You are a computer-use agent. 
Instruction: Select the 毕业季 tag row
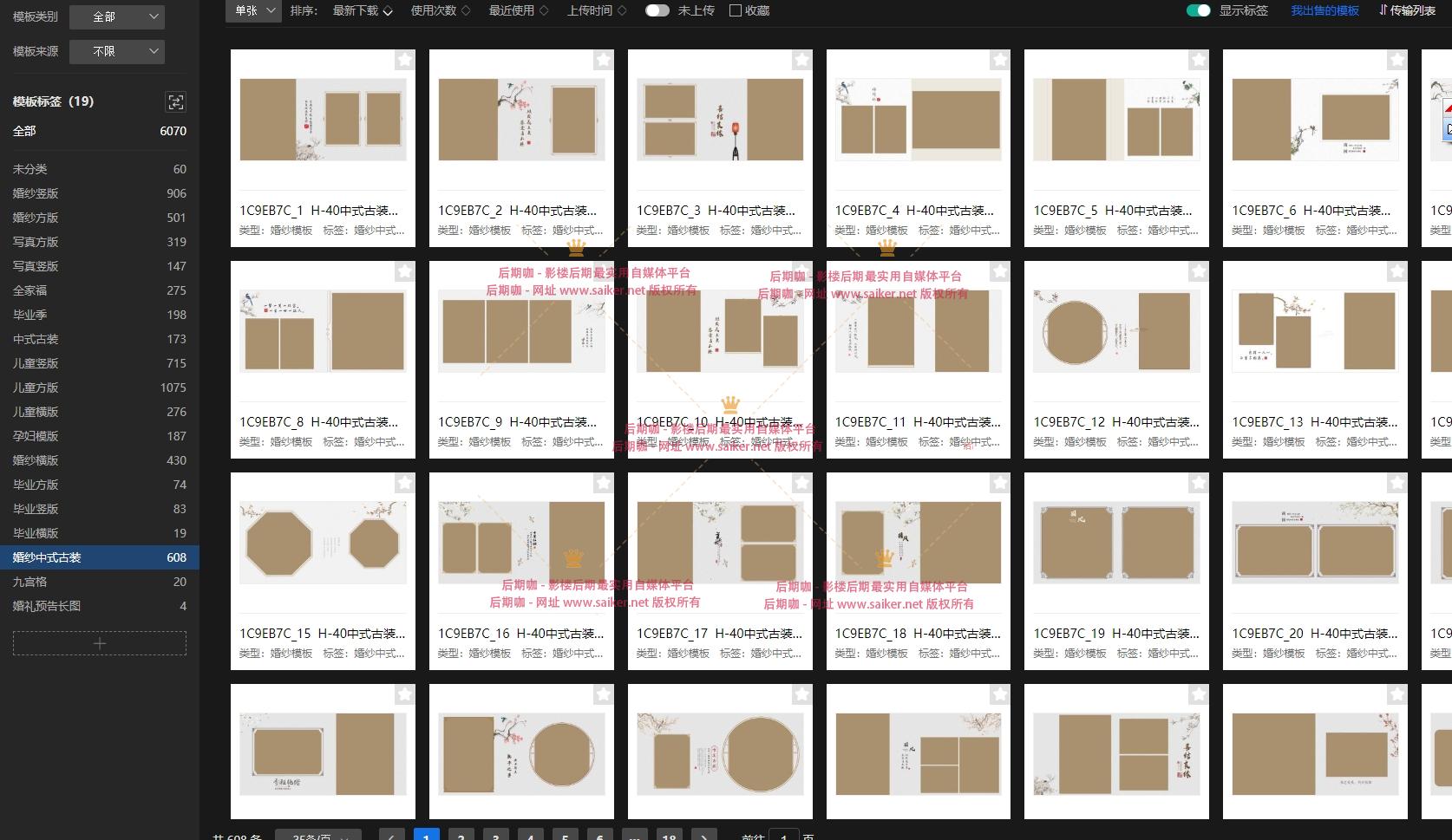coord(100,315)
